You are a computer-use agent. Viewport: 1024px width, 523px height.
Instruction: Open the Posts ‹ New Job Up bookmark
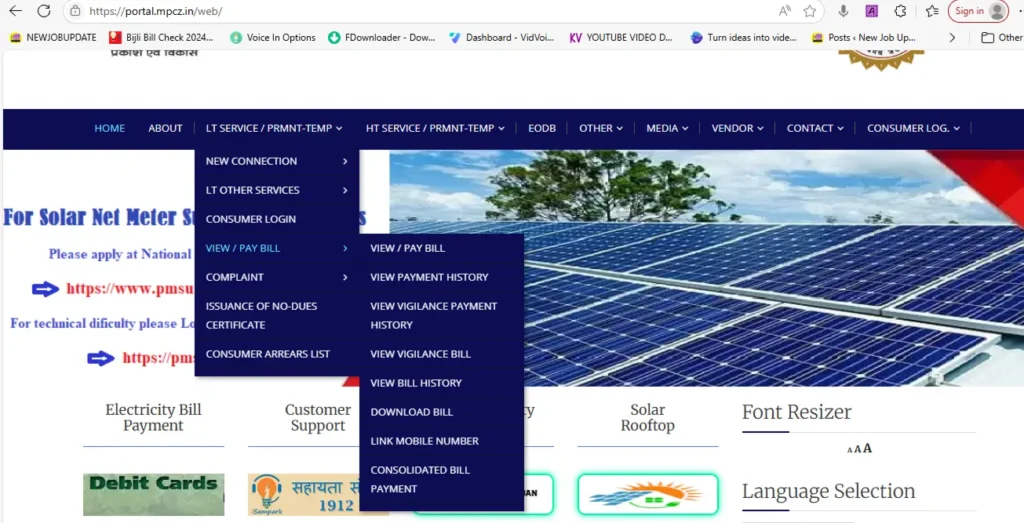point(863,38)
